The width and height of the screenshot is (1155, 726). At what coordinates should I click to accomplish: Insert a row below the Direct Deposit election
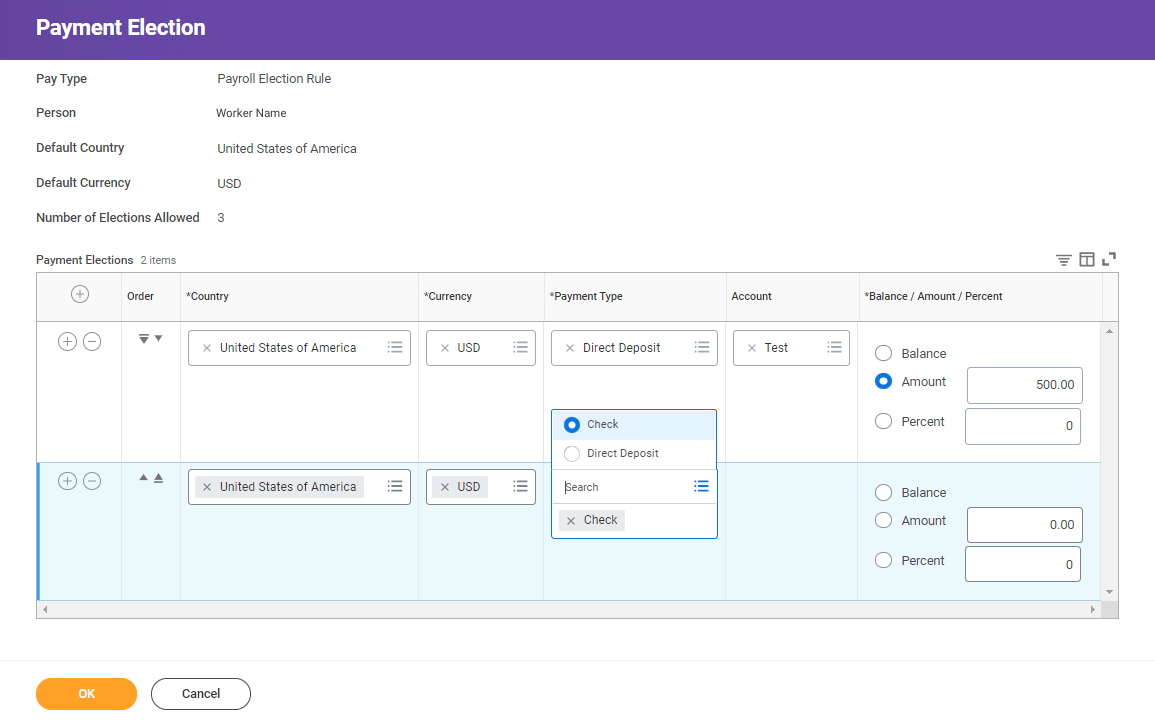[67, 341]
